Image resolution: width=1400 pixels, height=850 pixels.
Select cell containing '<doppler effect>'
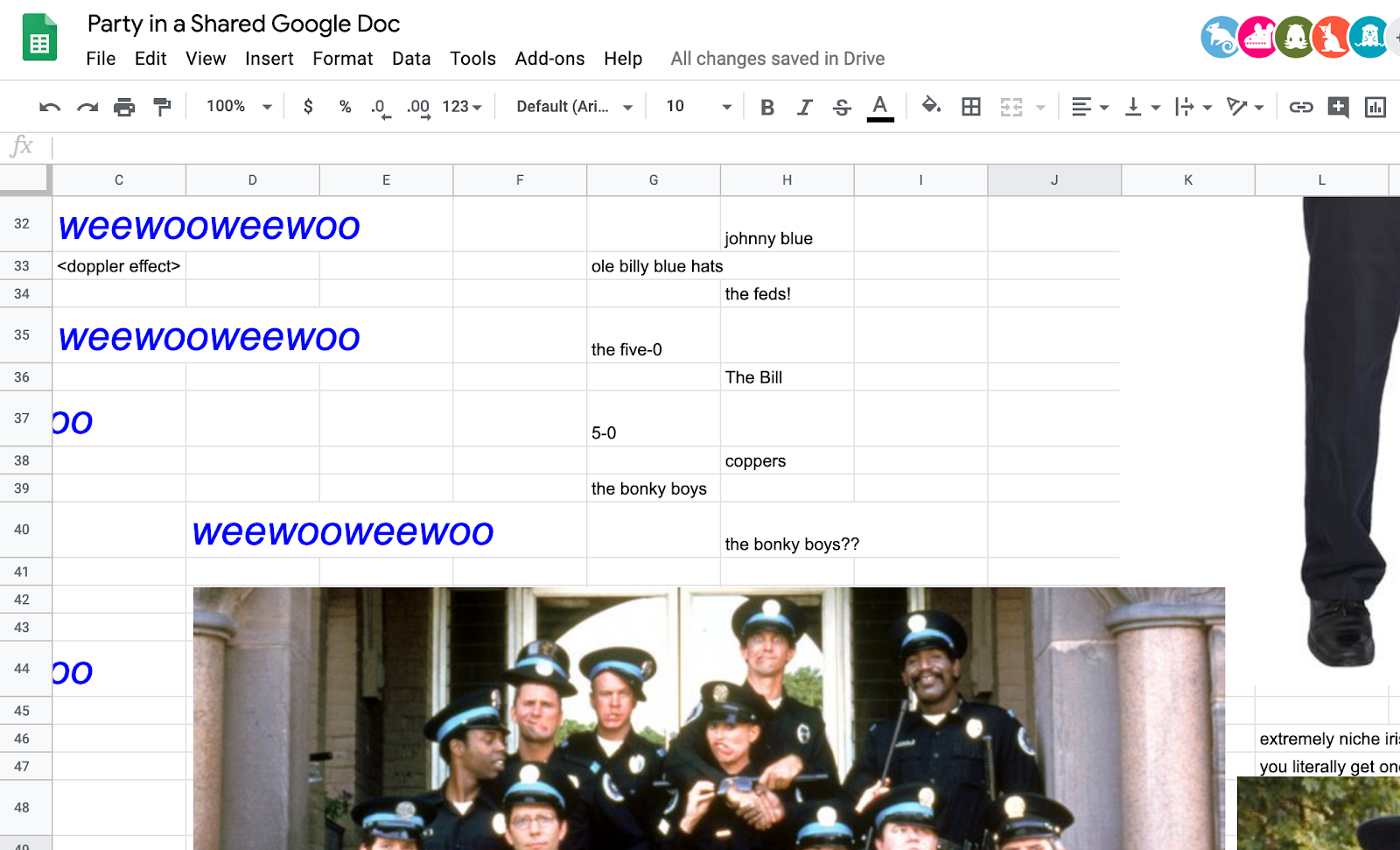coord(119,266)
